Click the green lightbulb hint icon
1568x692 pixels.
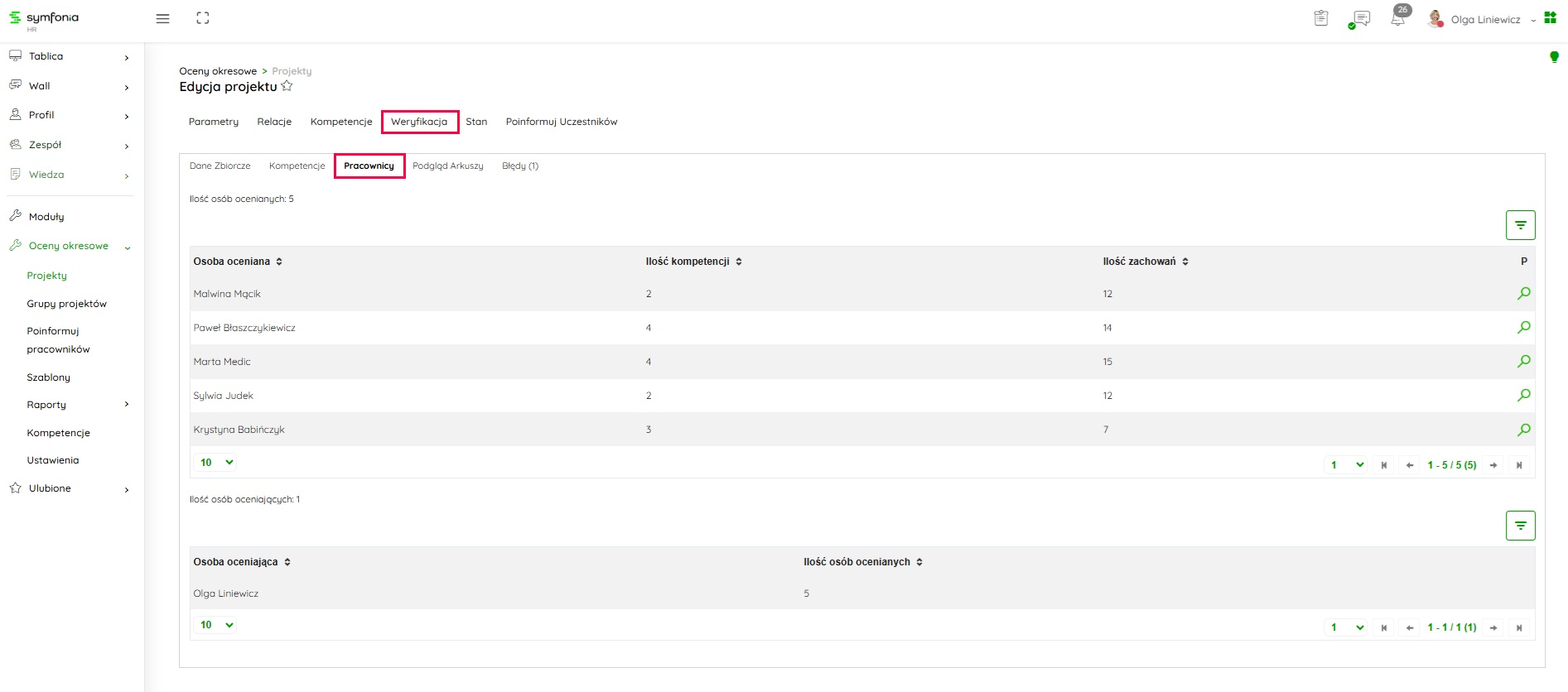(x=1554, y=57)
